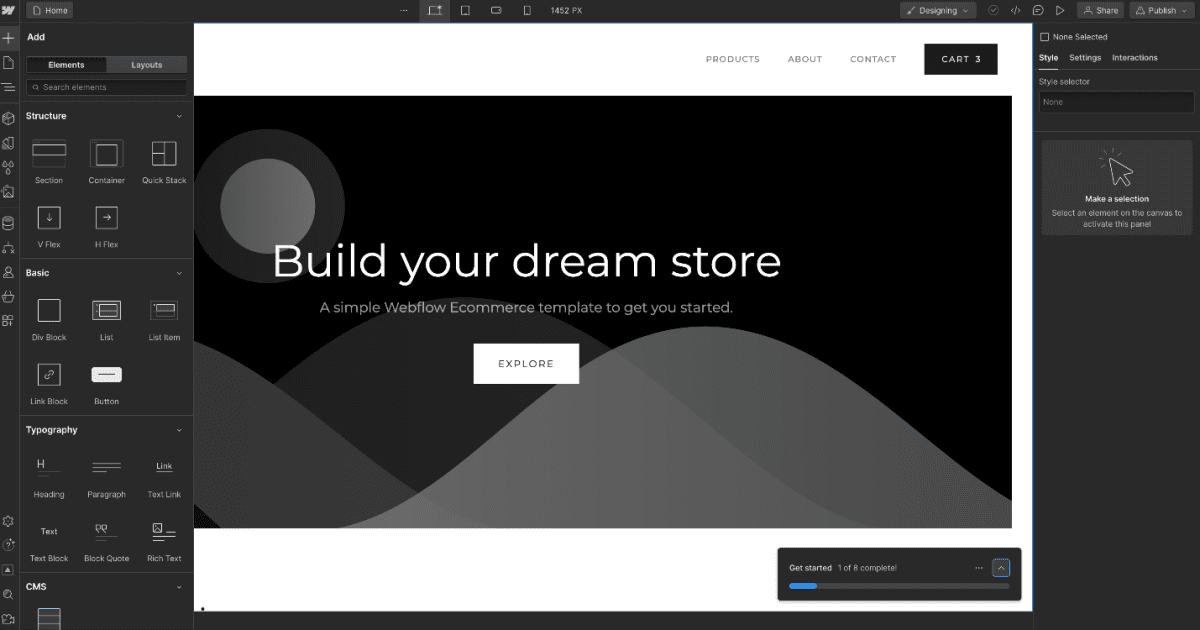The width and height of the screenshot is (1200, 630).
Task: Toggle preview mode with the play icon
Action: 1062,10
